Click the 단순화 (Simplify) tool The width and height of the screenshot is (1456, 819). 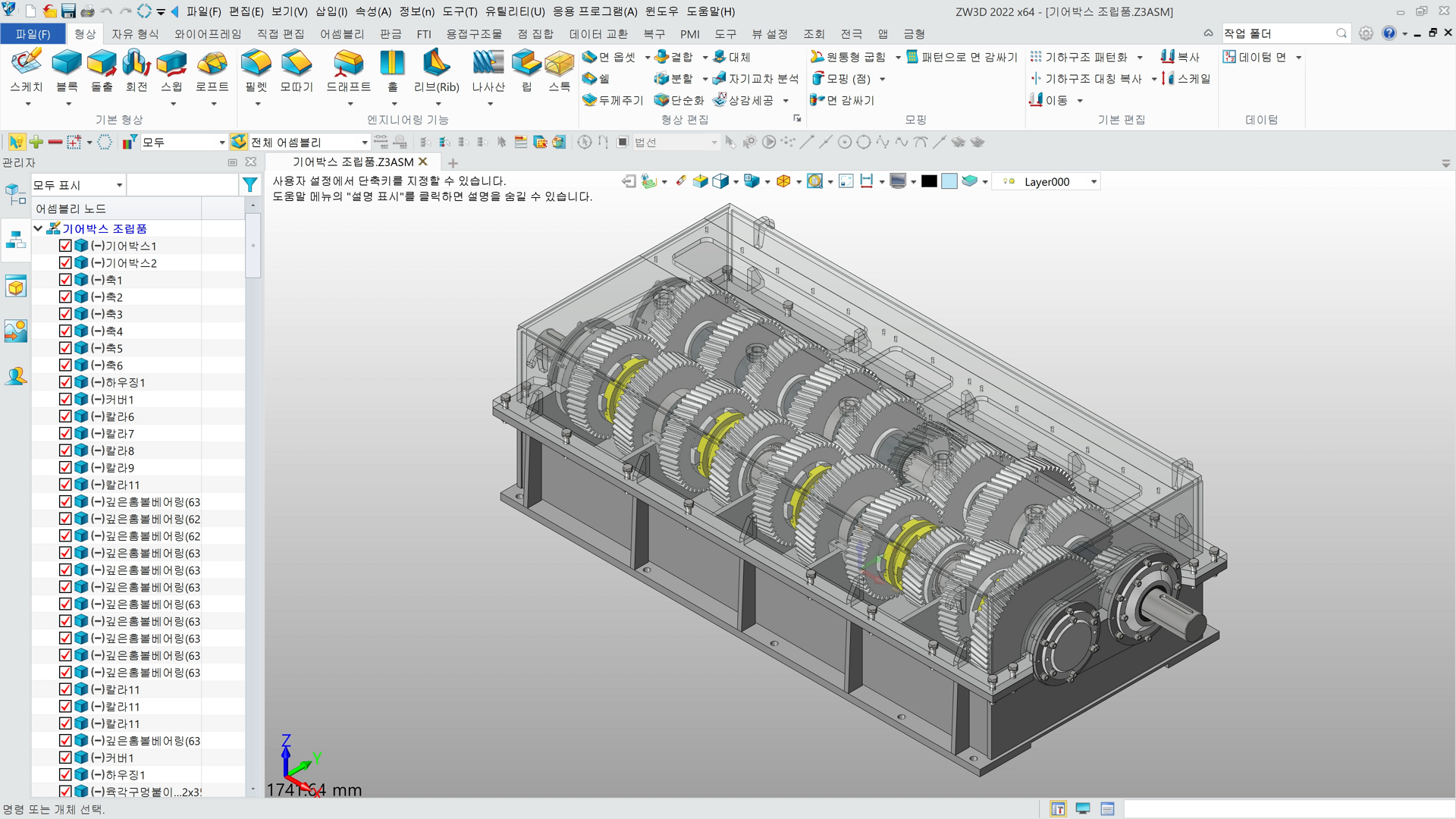tap(679, 100)
